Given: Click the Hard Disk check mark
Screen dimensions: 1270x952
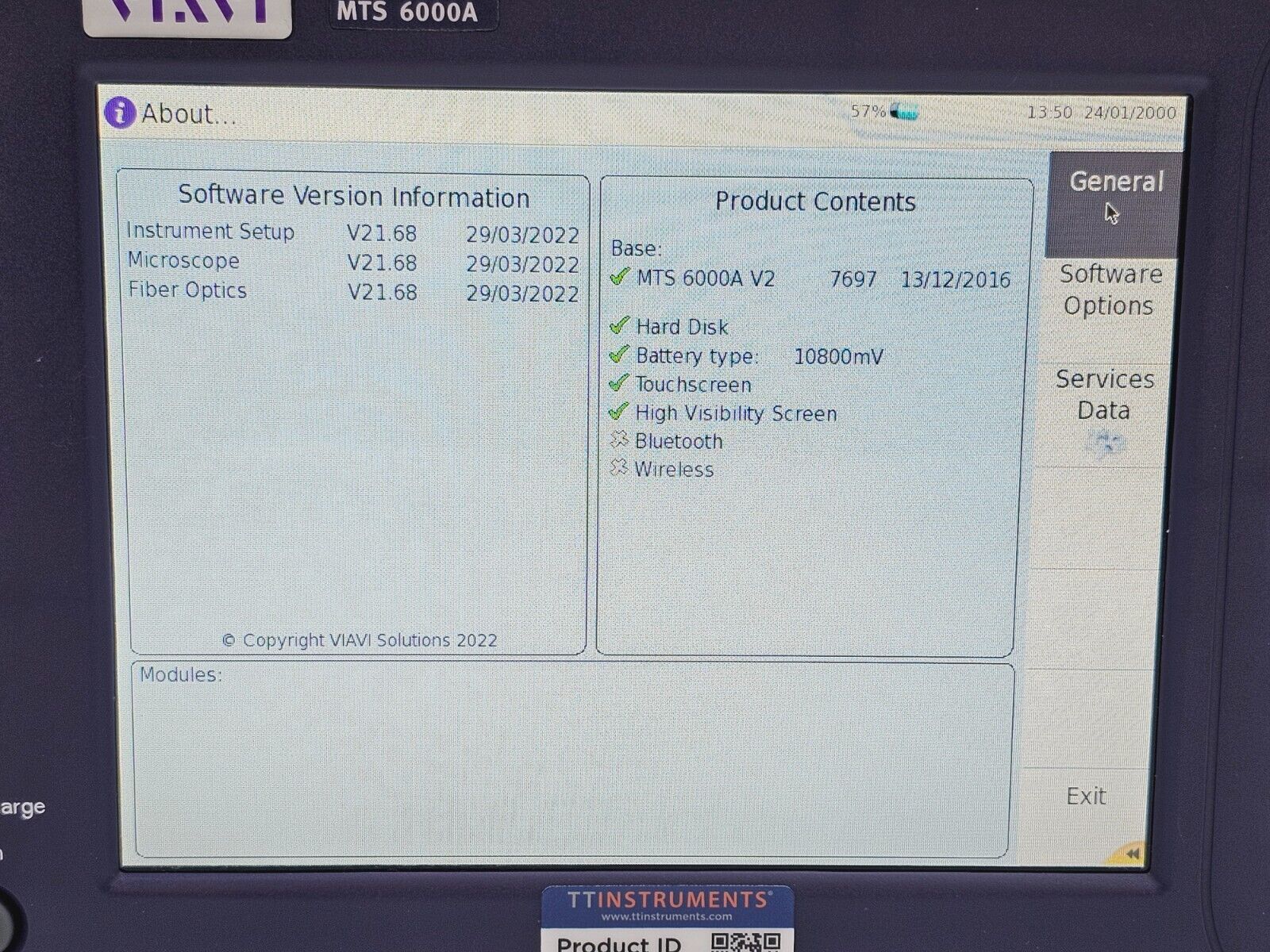Looking at the screenshot, I should [619, 325].
